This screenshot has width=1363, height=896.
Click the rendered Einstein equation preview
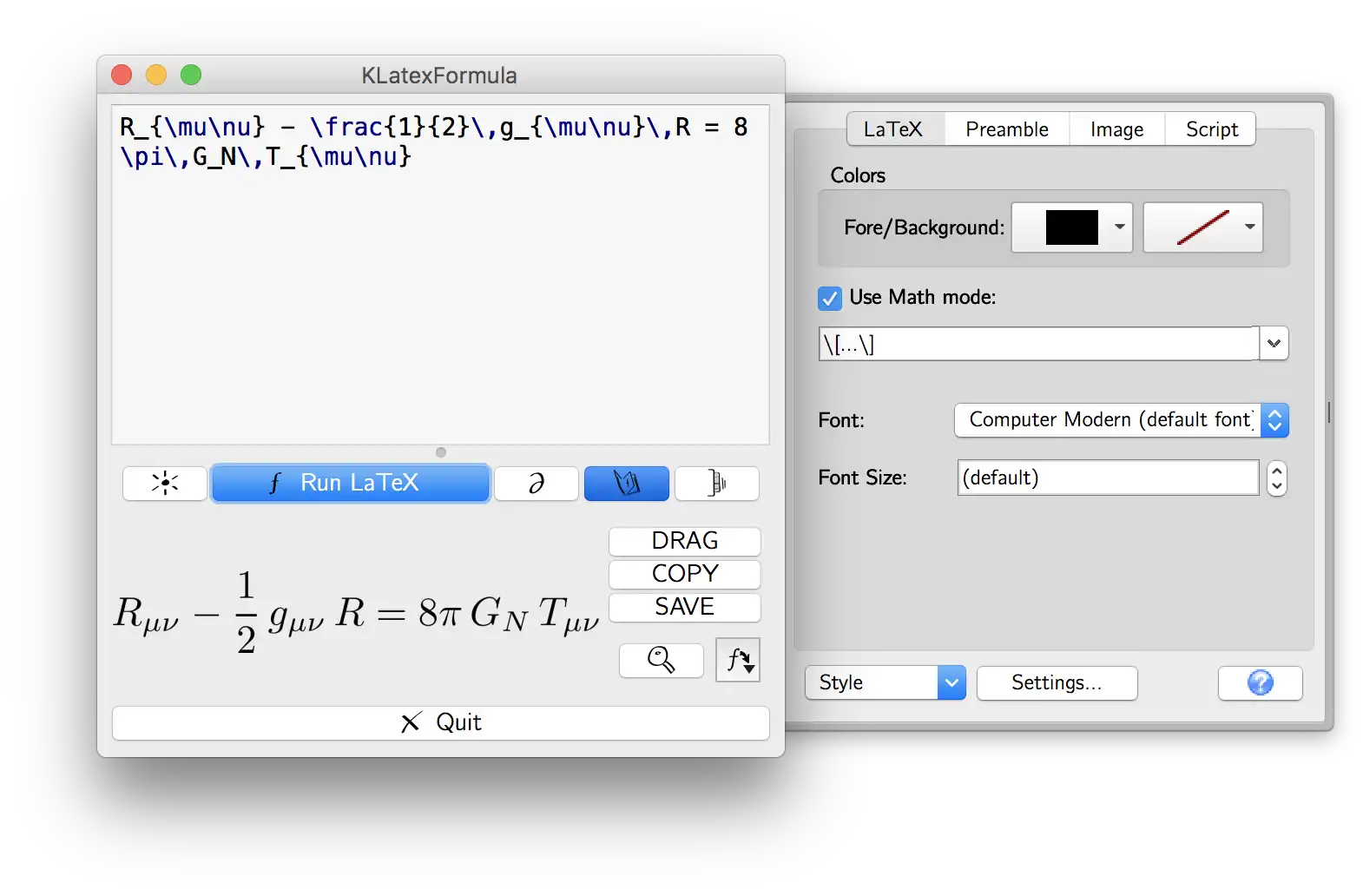click(356, 612)
